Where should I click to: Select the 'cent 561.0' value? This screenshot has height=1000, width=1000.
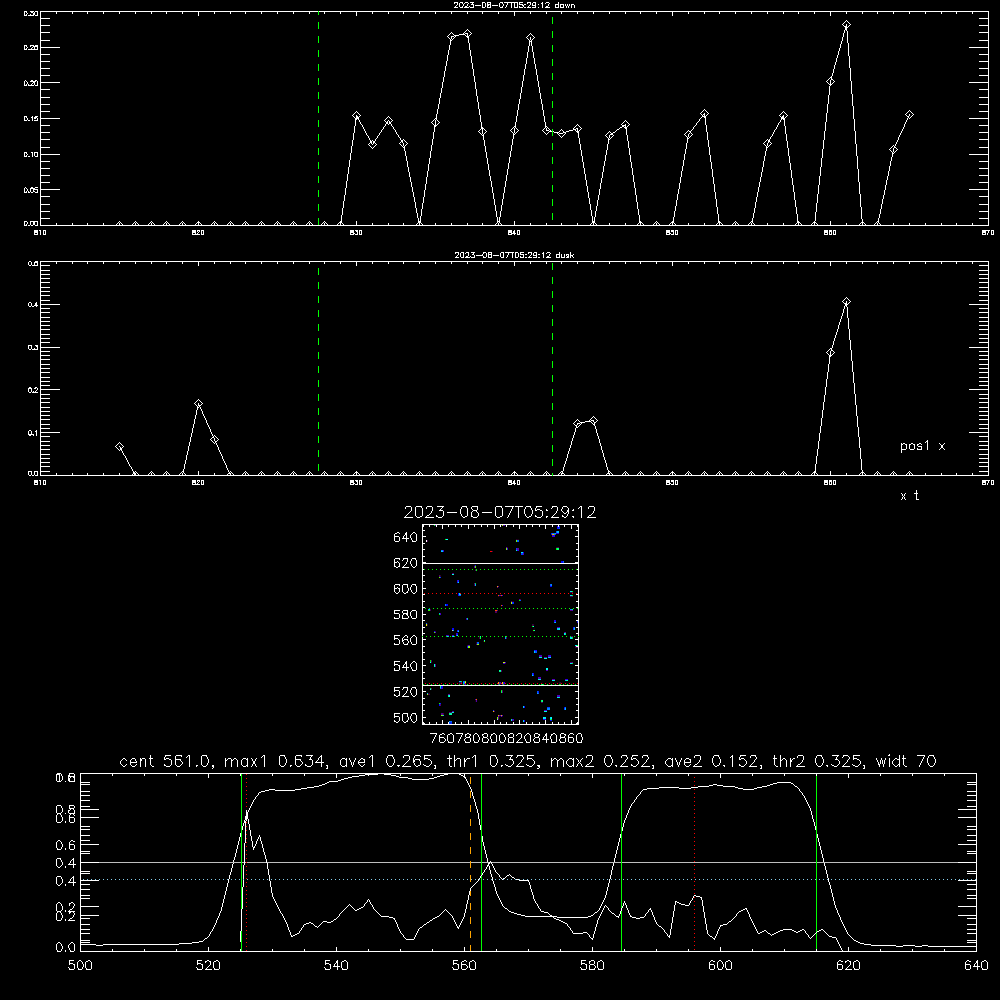[x=165, y=761]
